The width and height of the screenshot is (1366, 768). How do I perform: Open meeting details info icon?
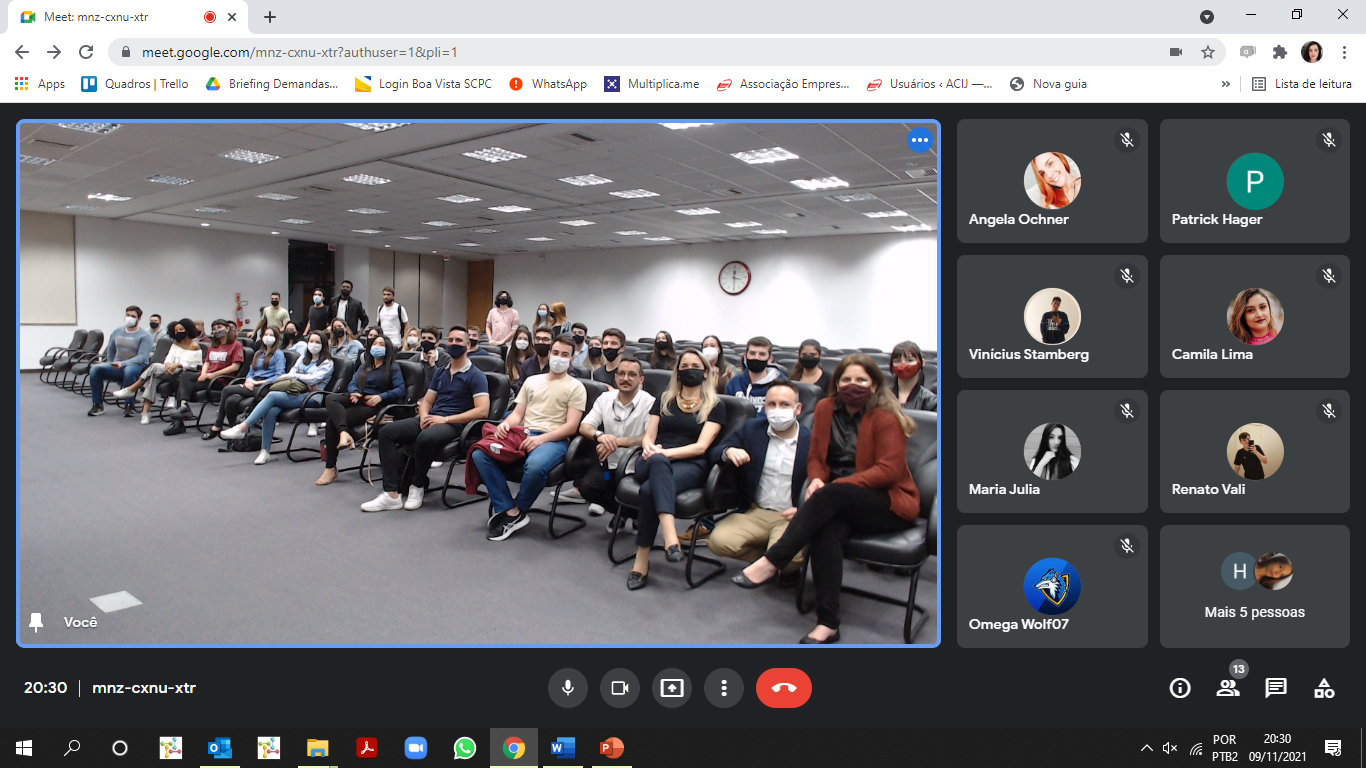click(1180, 688)
